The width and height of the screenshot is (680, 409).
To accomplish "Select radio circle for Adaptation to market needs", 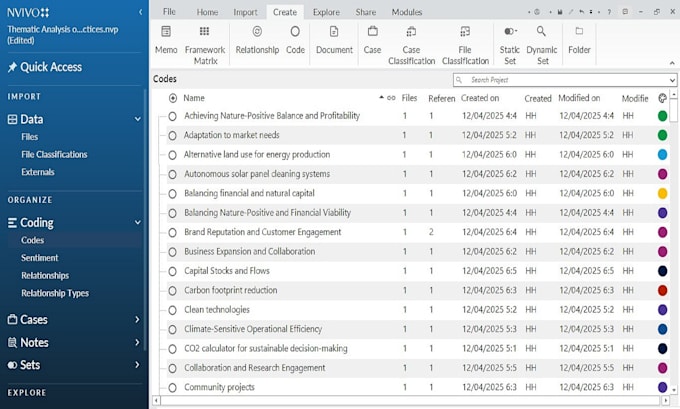I will point(172,136).
